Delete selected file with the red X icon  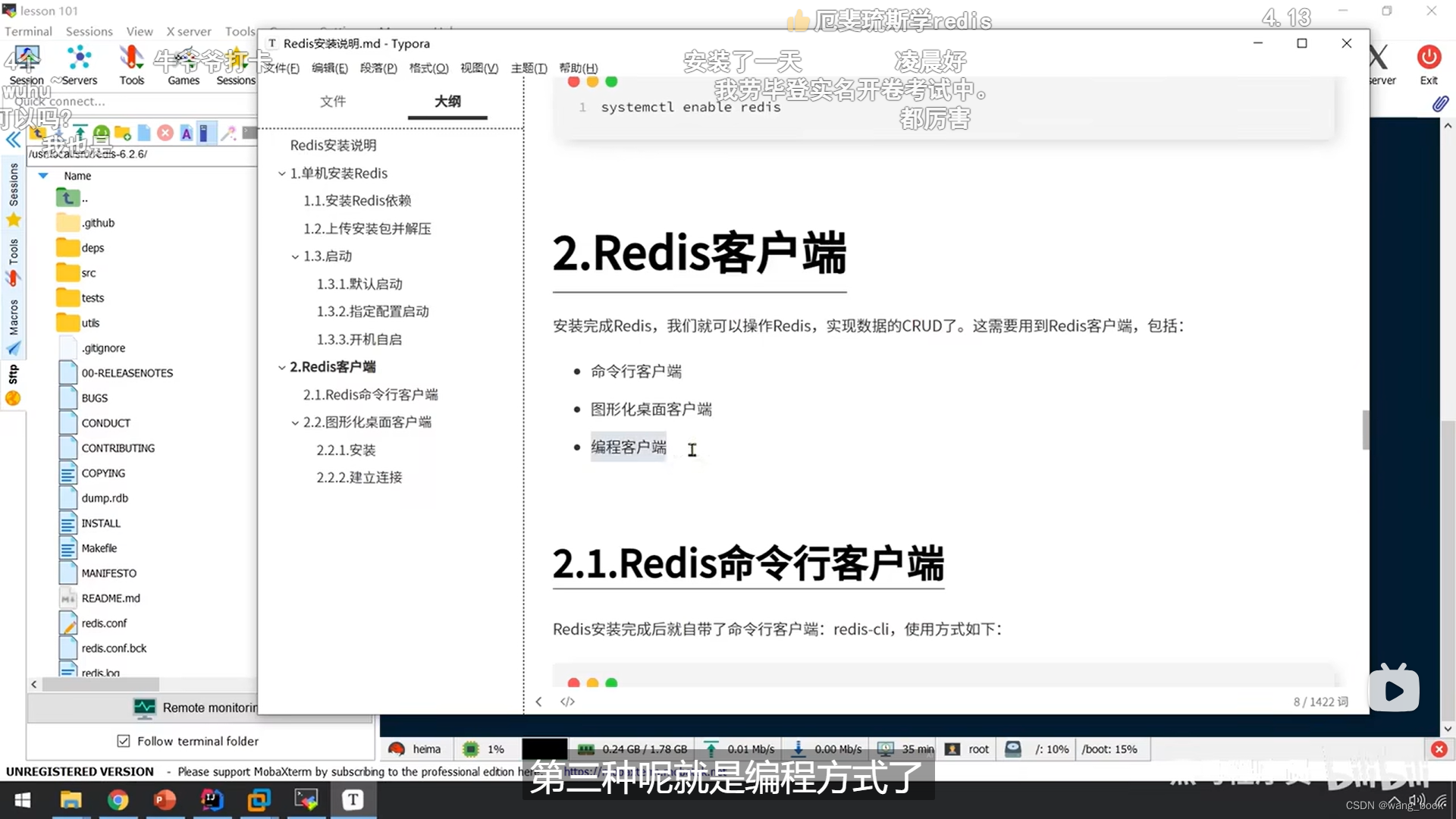tap(165, 133)
